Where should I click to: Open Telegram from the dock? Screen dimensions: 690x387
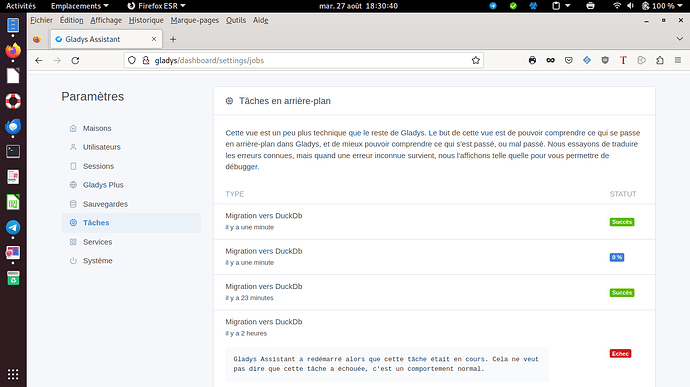(x=13, y=228)
